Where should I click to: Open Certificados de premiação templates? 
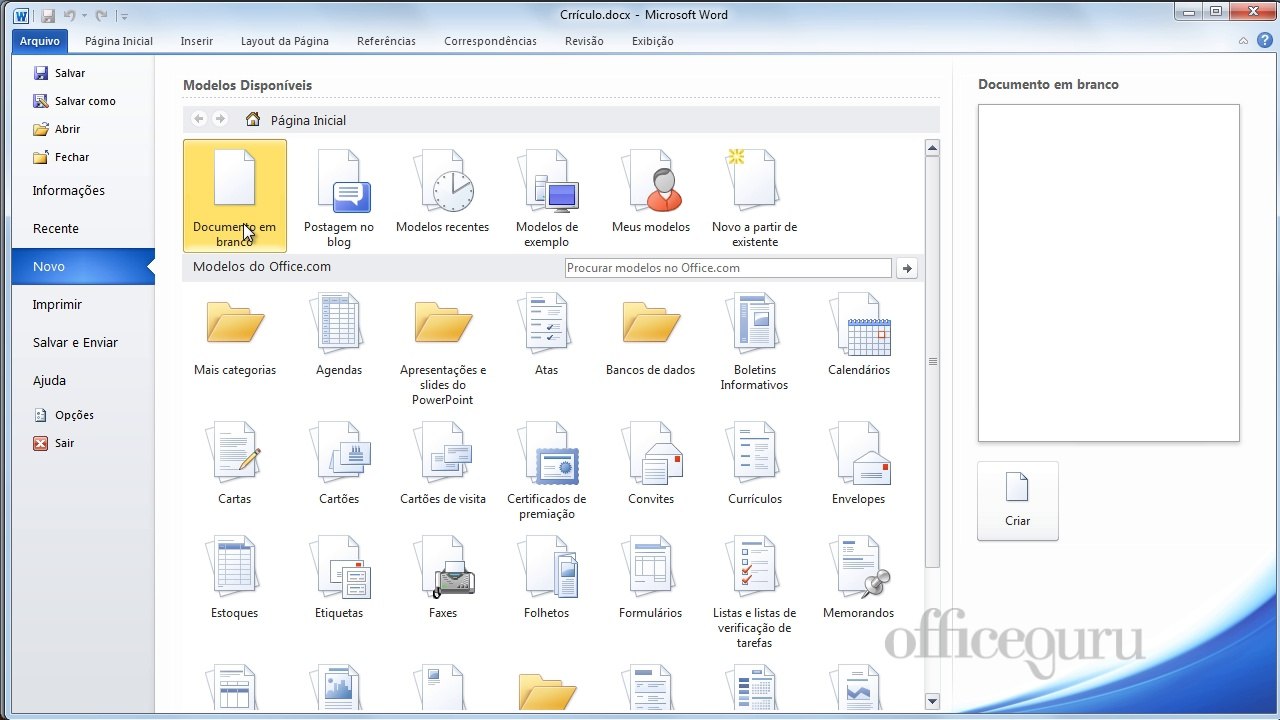(x=547, y=471)
